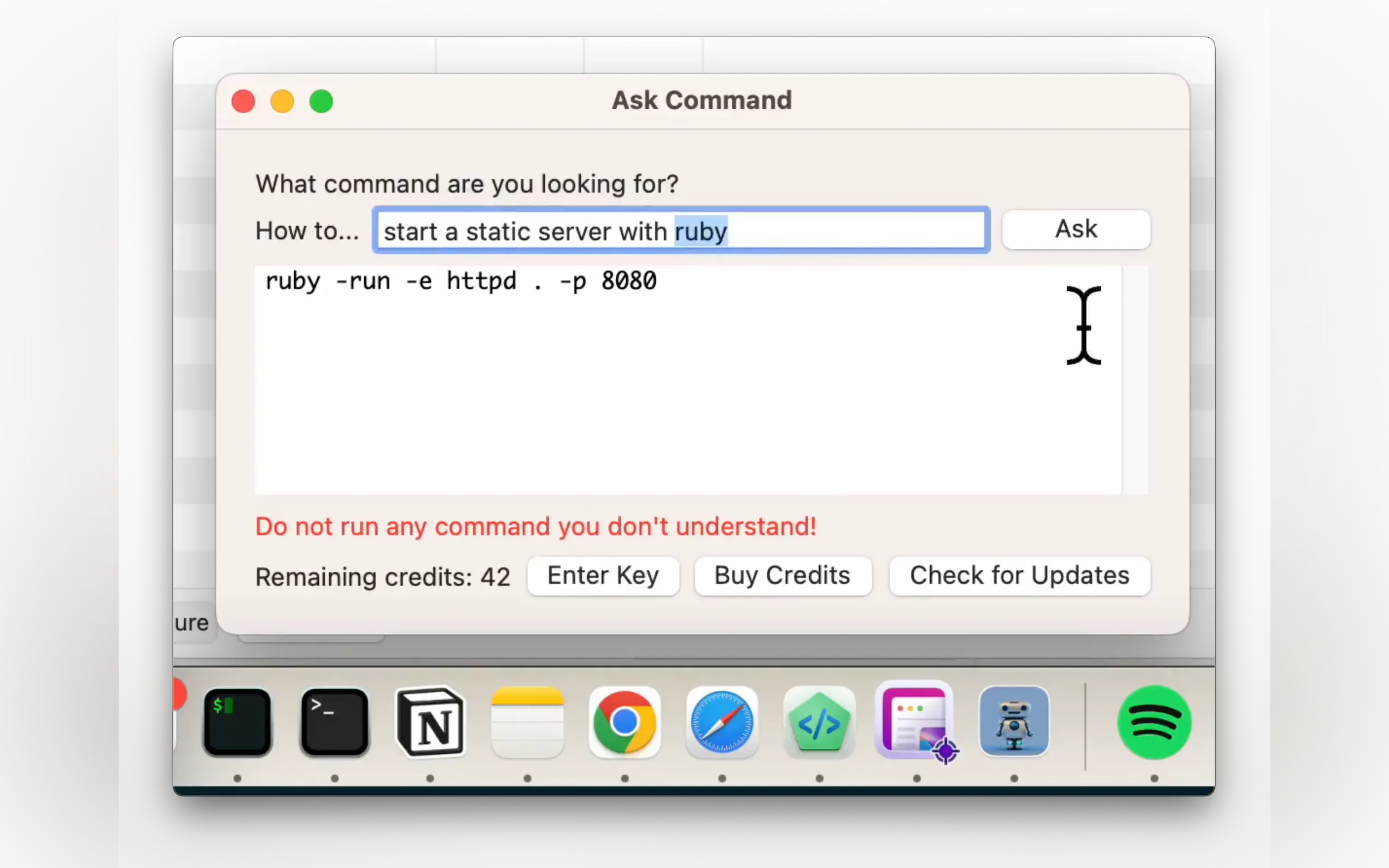Image resolution: width=1389 pixels, height=868 pixels.
Task: Zoom the Ask Command window with green button
Action: 321,102
